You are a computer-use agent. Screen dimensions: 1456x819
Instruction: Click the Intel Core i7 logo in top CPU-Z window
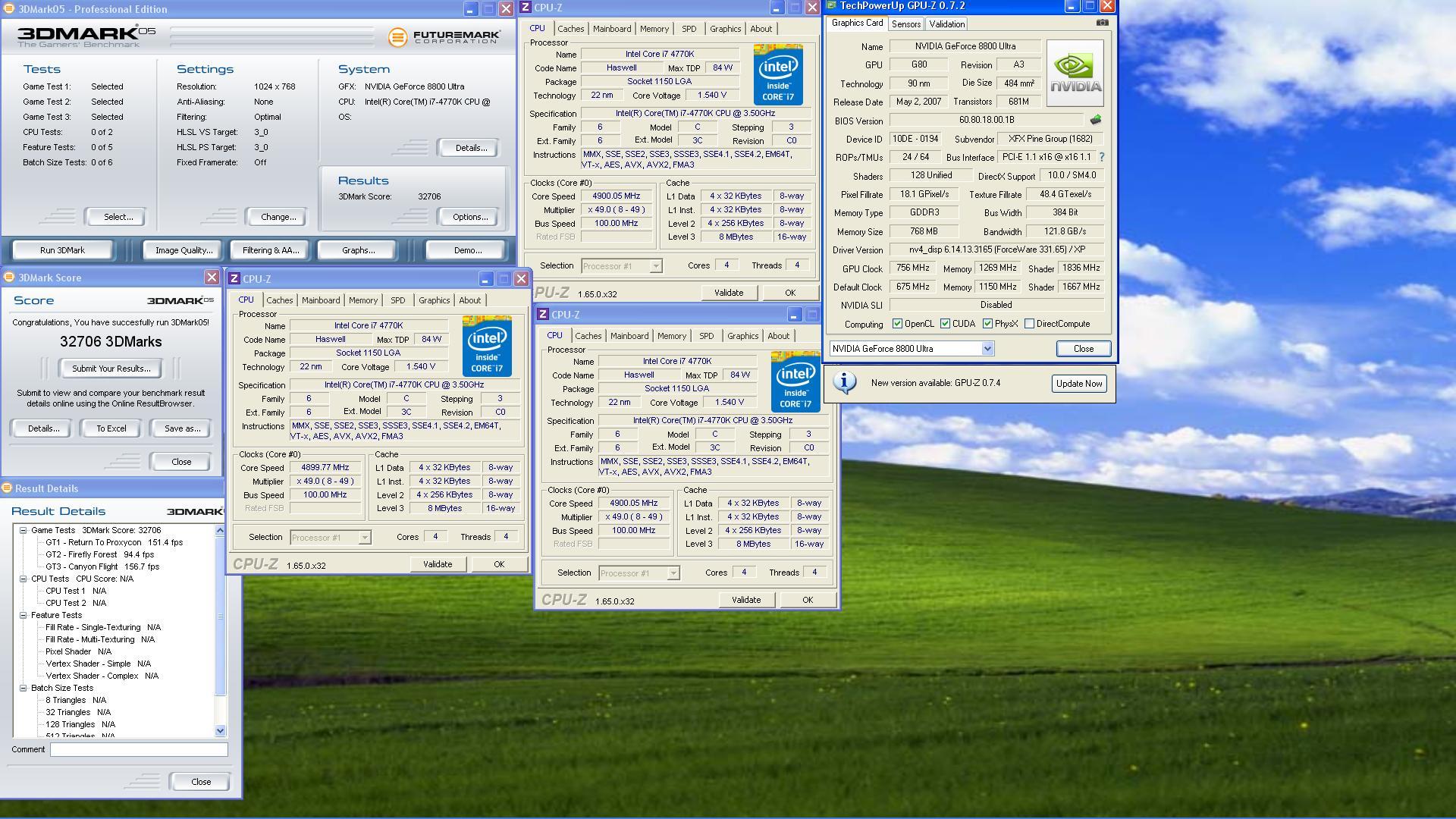pos(778,74)
